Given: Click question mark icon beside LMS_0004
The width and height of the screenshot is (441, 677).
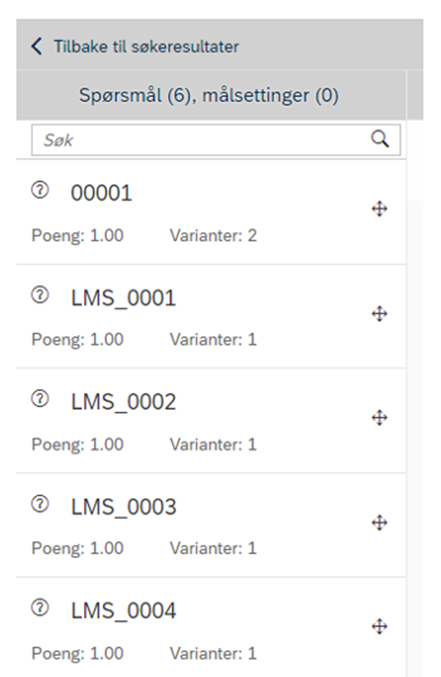Looking at the screenshot, I should click(x=40, y=608).
